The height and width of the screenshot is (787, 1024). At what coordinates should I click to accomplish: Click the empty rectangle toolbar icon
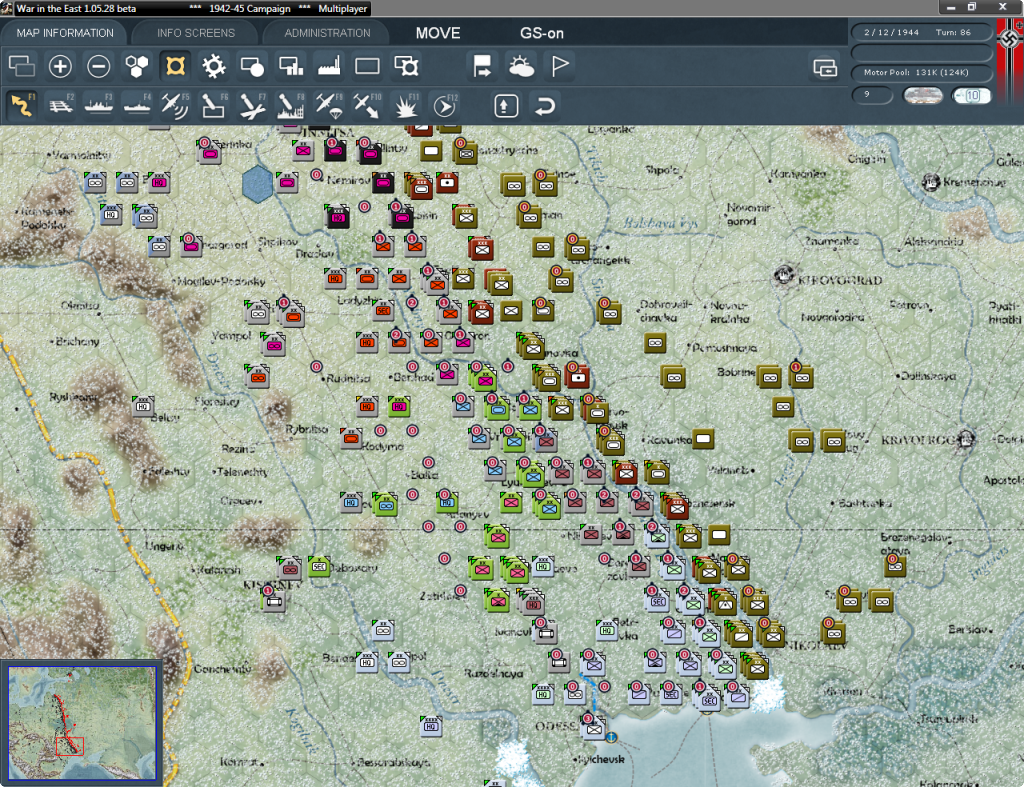click(367, 66)
